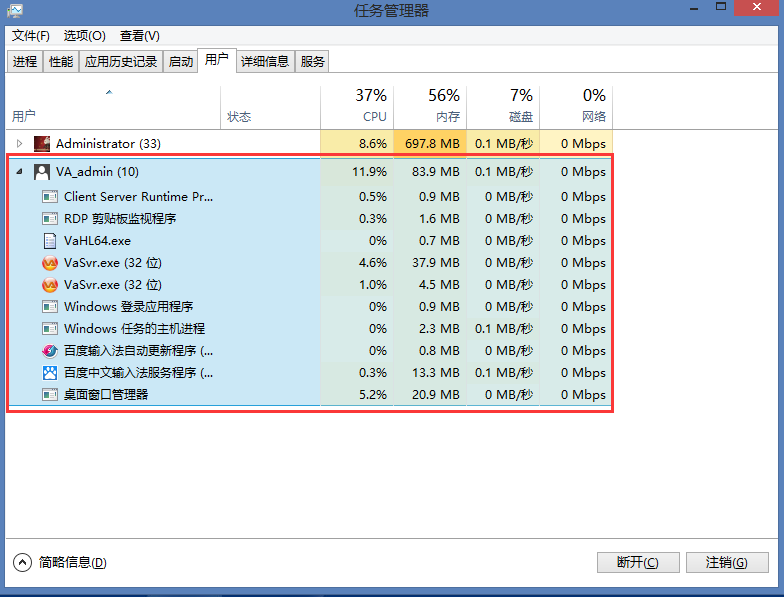This screenshot has height=597, width=784.
Task: Select the Administrator (33) row
Action: point(309,144)
